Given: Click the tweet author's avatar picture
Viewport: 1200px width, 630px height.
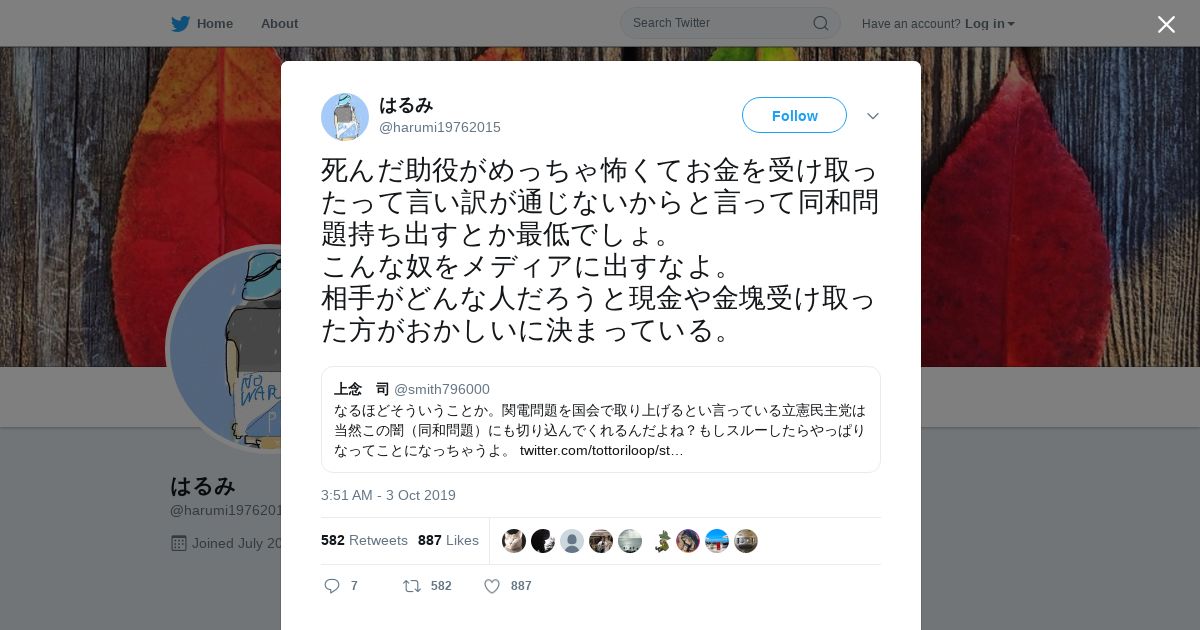Looking at the screenshot, I should pos(345,117).
